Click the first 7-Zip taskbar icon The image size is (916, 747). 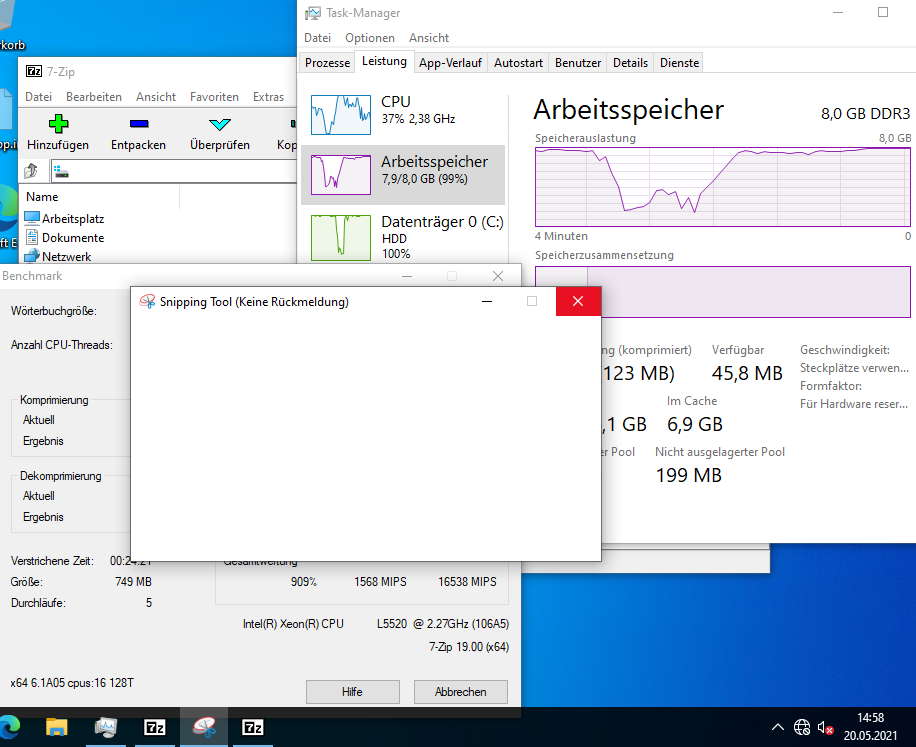coord(155,727)
